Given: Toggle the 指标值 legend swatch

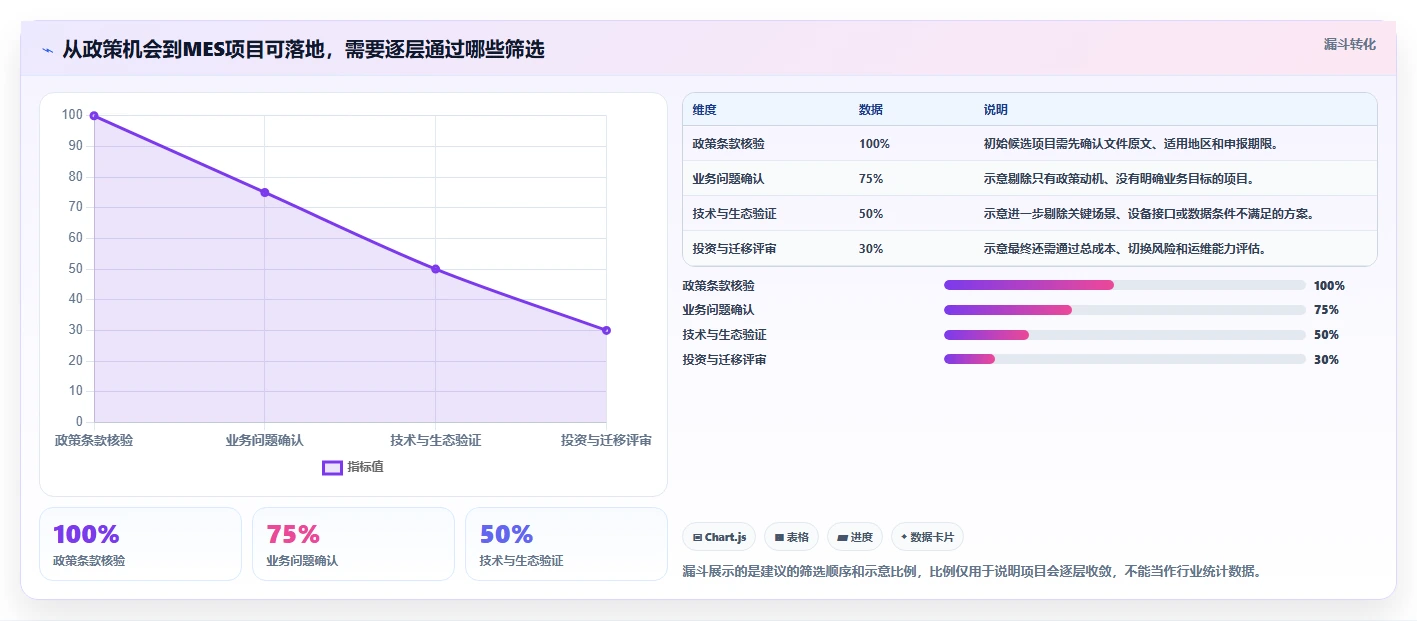Looking at the screenshot, I should 332,467.
